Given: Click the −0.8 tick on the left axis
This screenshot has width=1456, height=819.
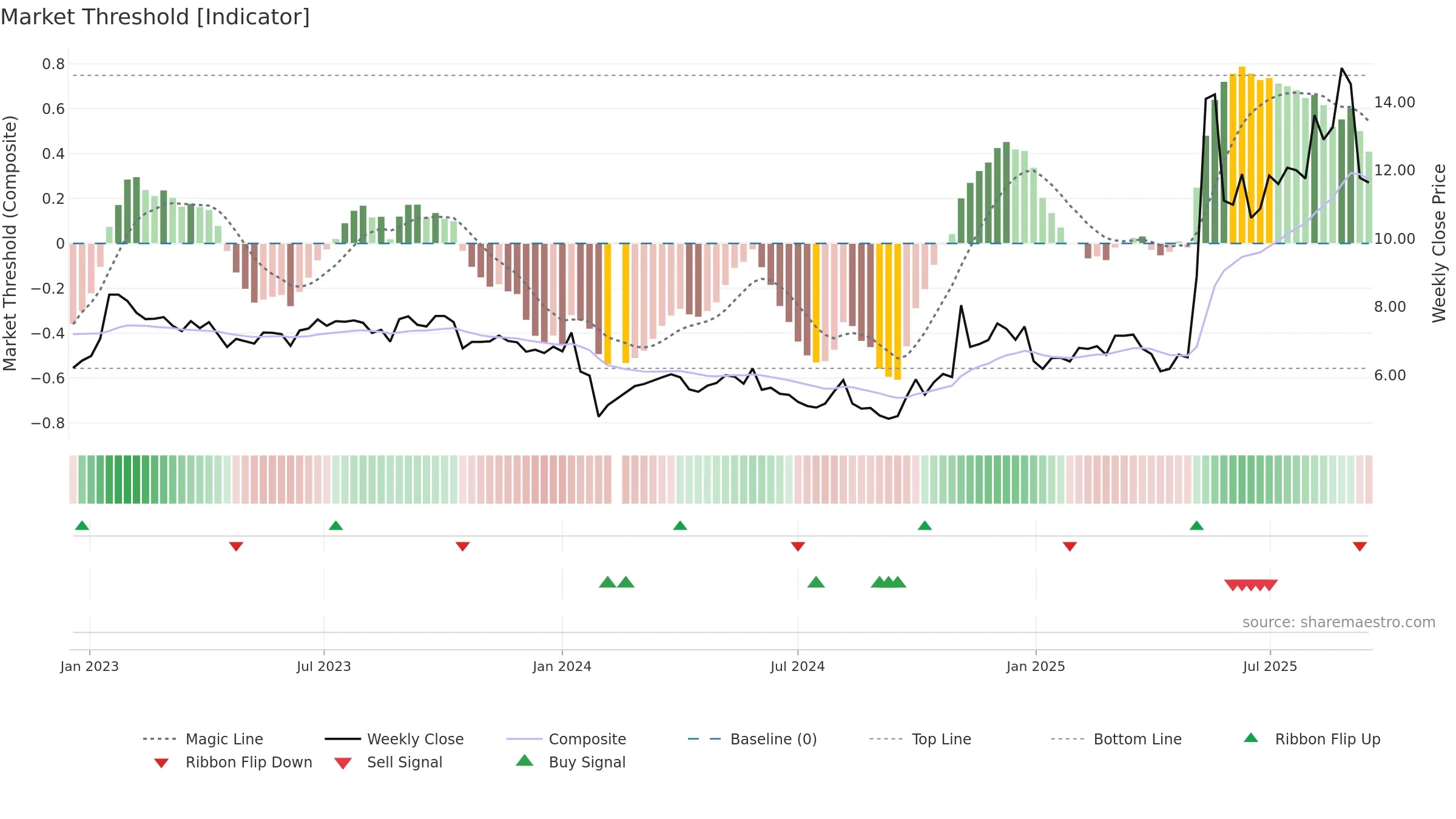Looking at the screenshot, I should pos(48,423).
